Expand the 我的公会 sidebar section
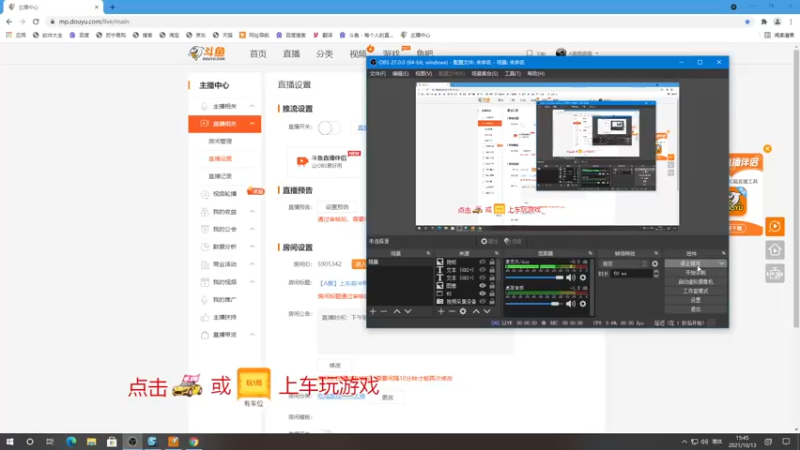The width and height of the screenshot is (800, 450). (x=252, y=229)
